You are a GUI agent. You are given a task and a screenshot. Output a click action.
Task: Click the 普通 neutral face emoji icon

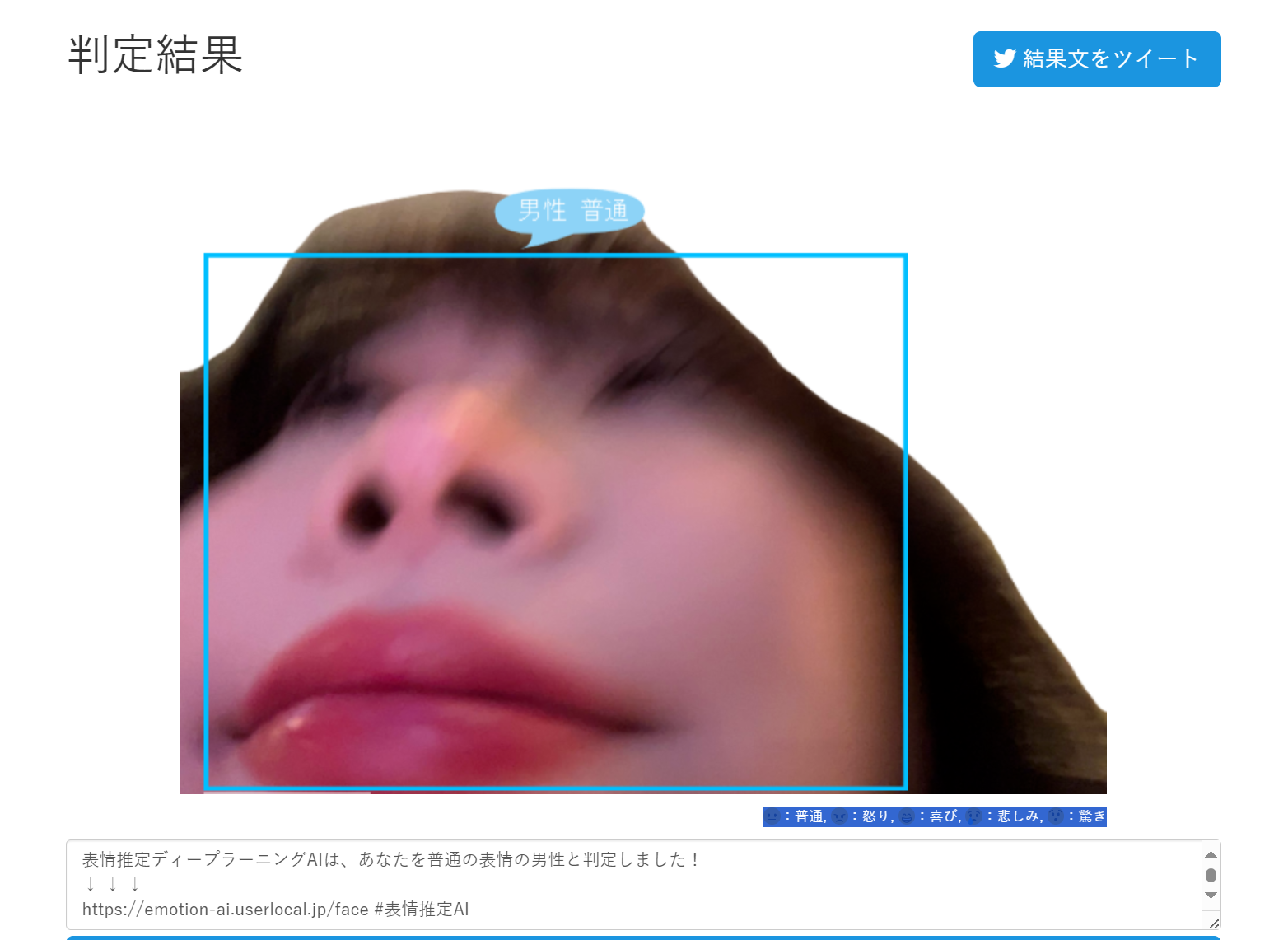(772, 816)
